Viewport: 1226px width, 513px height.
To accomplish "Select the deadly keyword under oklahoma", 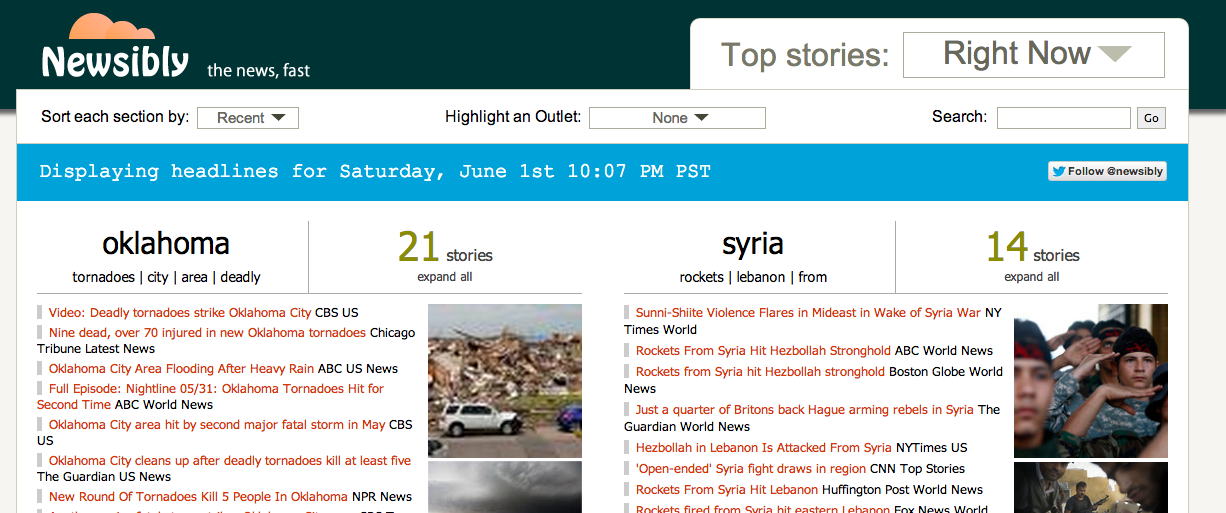I will pos(240,277).
